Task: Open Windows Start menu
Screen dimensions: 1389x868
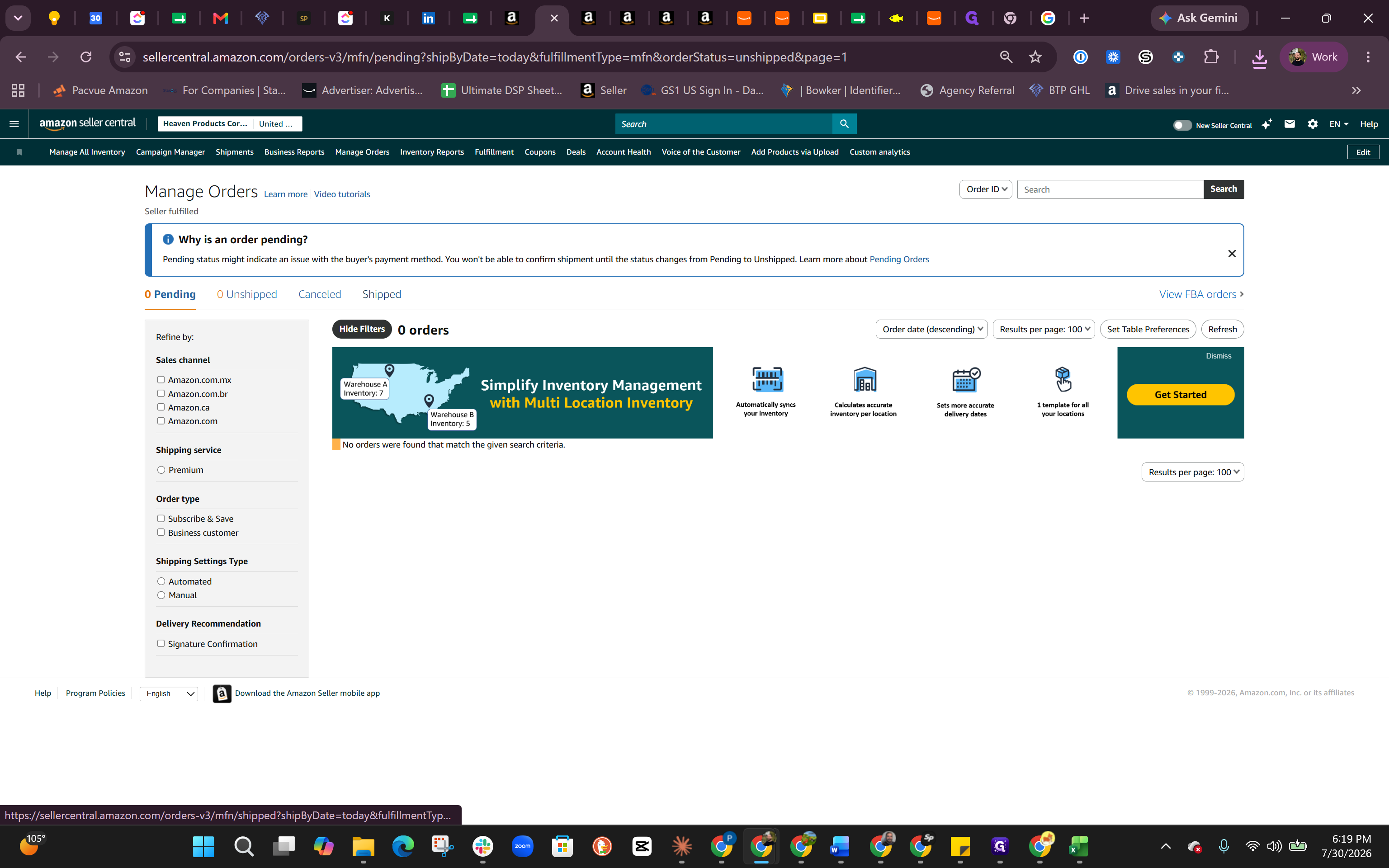Action: (x=203, y=846)
